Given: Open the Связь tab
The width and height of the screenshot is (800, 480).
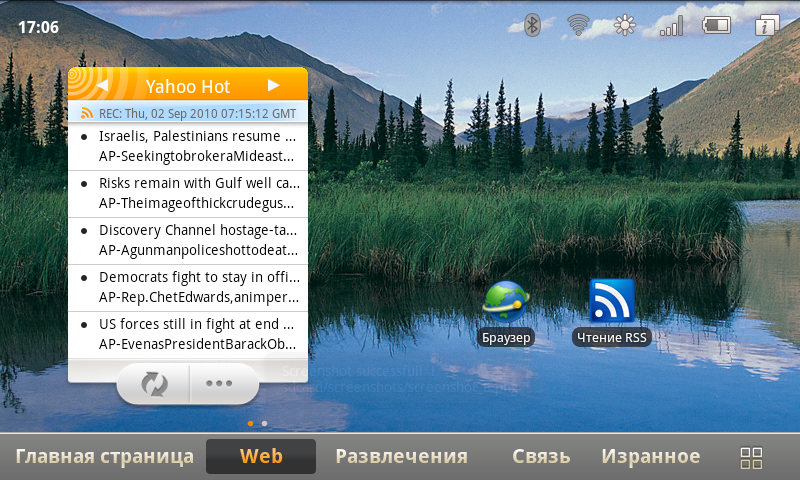Looking at the screenshot, I should (541, 457).
